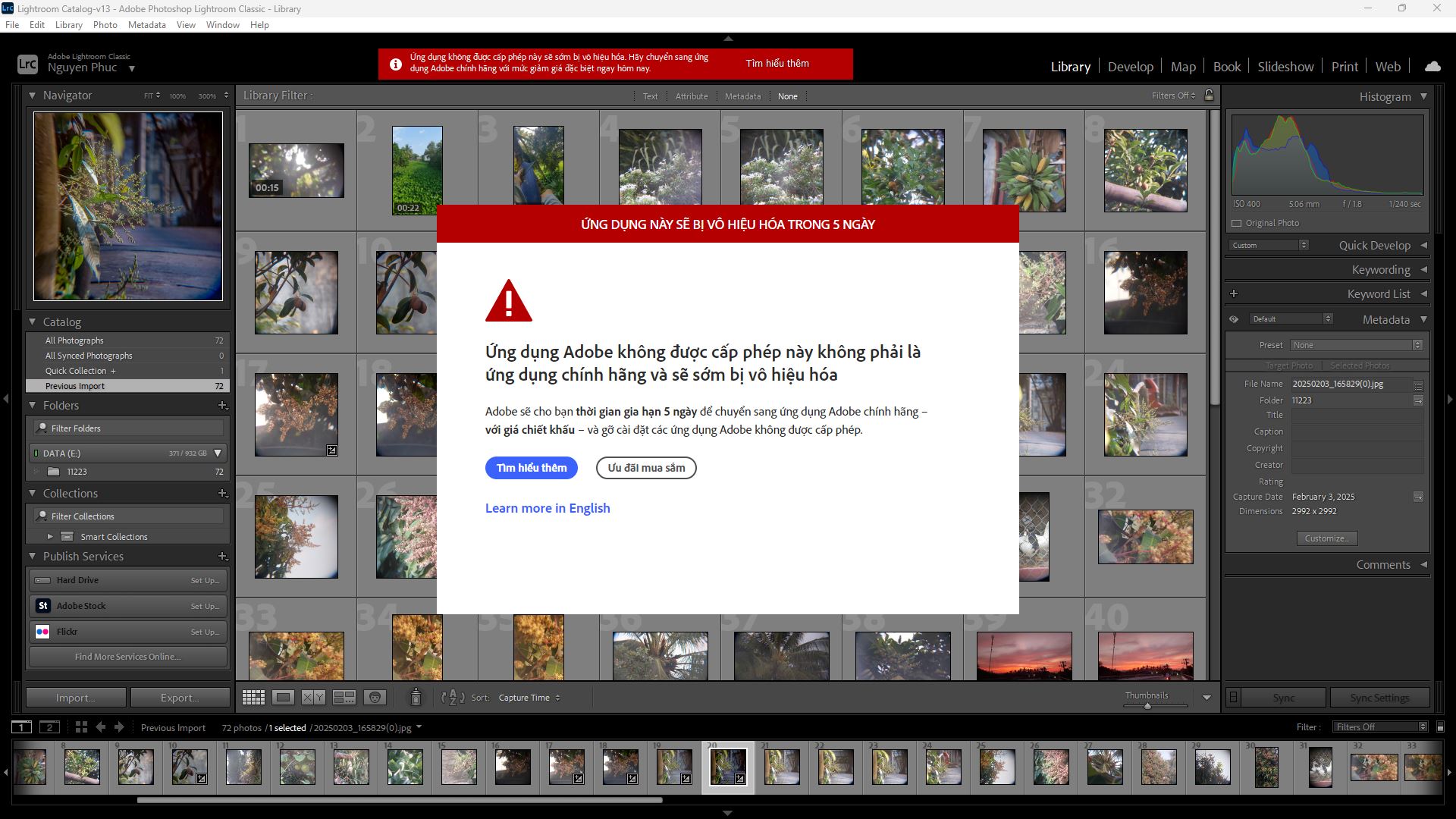
Task: Click the Capture Date edit icon
Action: (x=1418, y=497)
